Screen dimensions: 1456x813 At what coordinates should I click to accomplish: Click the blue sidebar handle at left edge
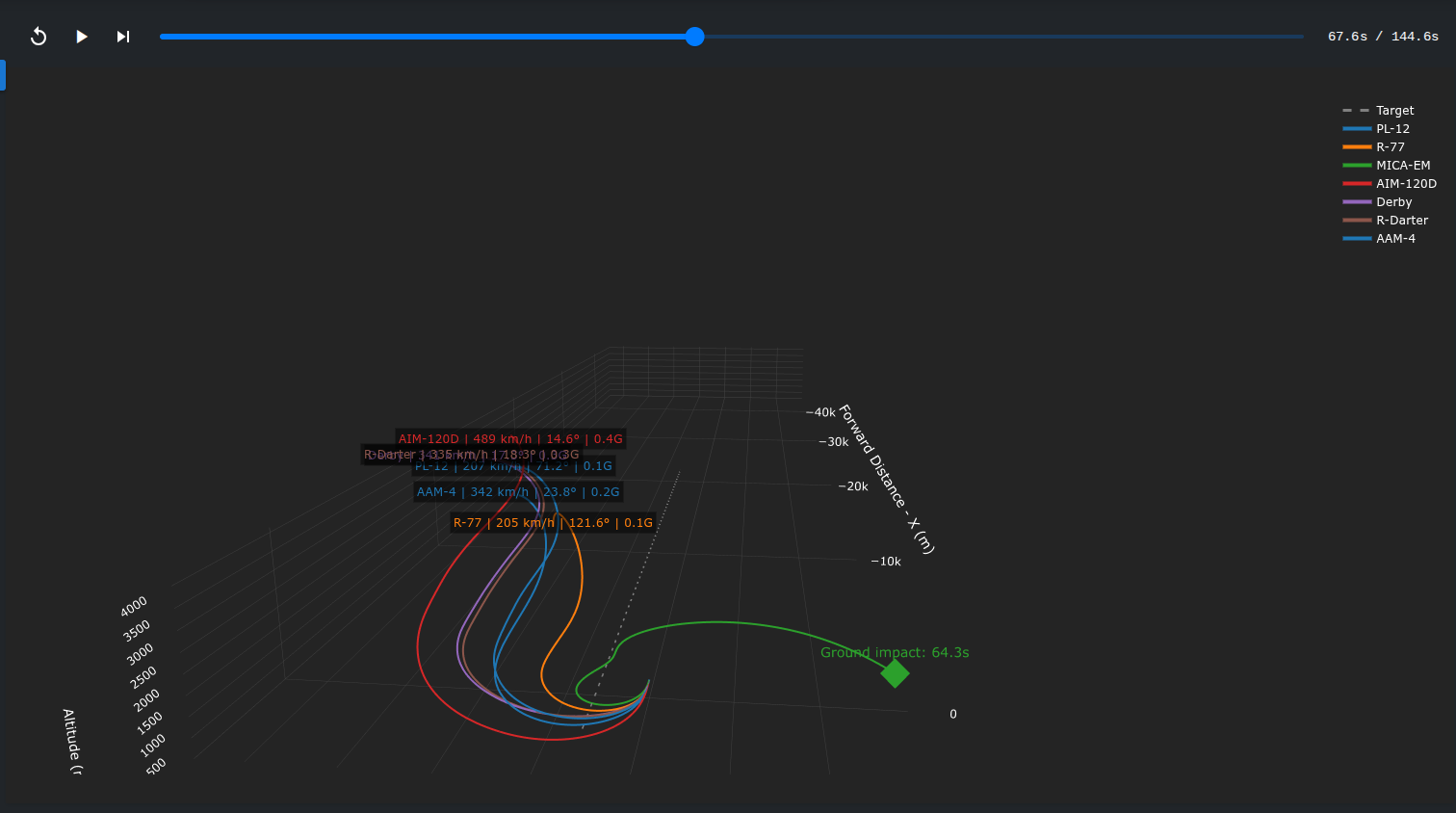pos(3,75)
